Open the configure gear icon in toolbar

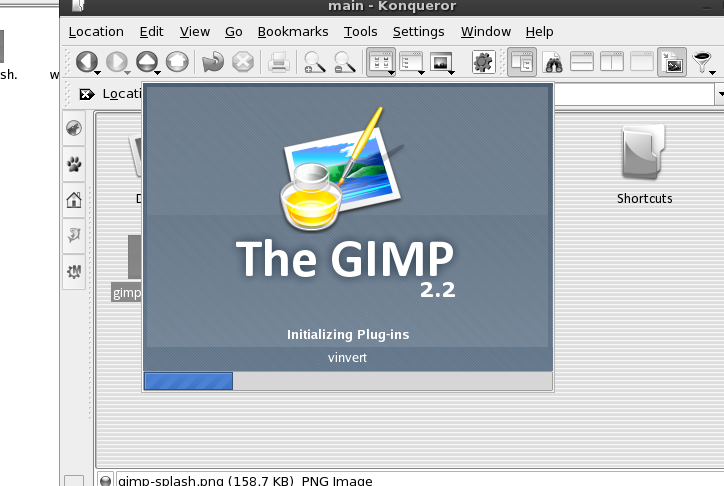tap(483, 62)
